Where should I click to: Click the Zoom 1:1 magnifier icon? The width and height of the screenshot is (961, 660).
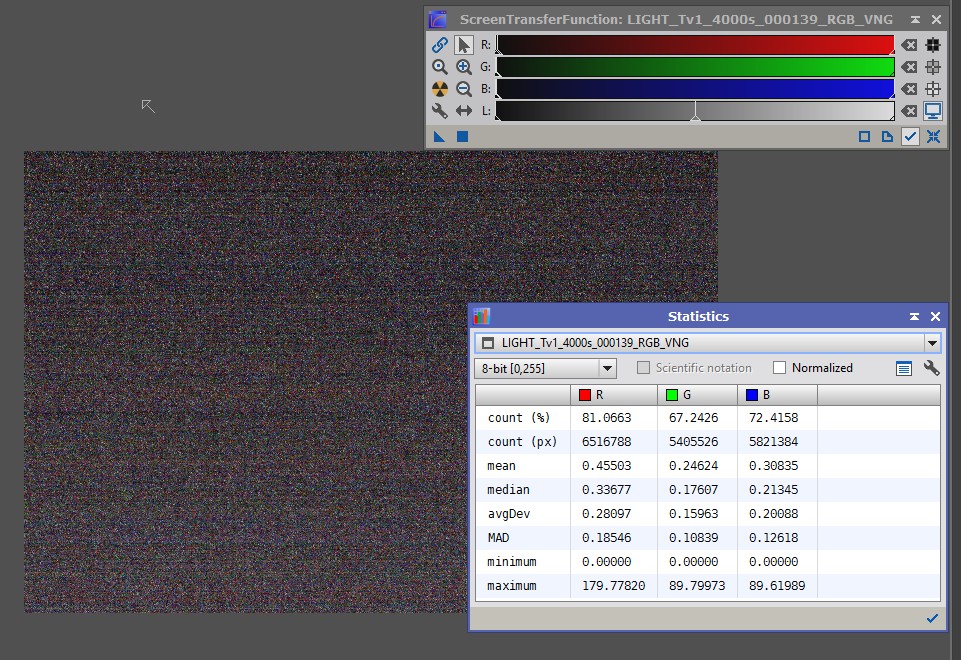click(x=439, y=67)
